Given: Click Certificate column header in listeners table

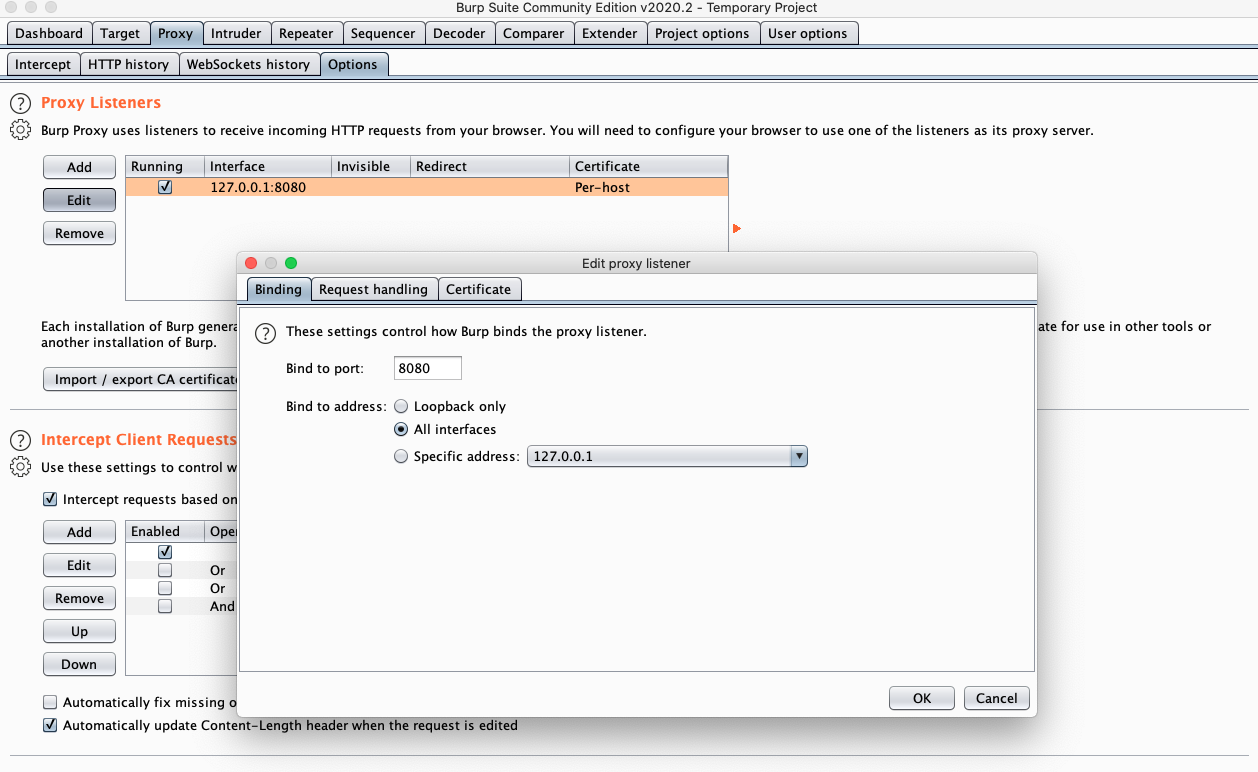Looking at the screenshot, I should (x=649, y=166).
